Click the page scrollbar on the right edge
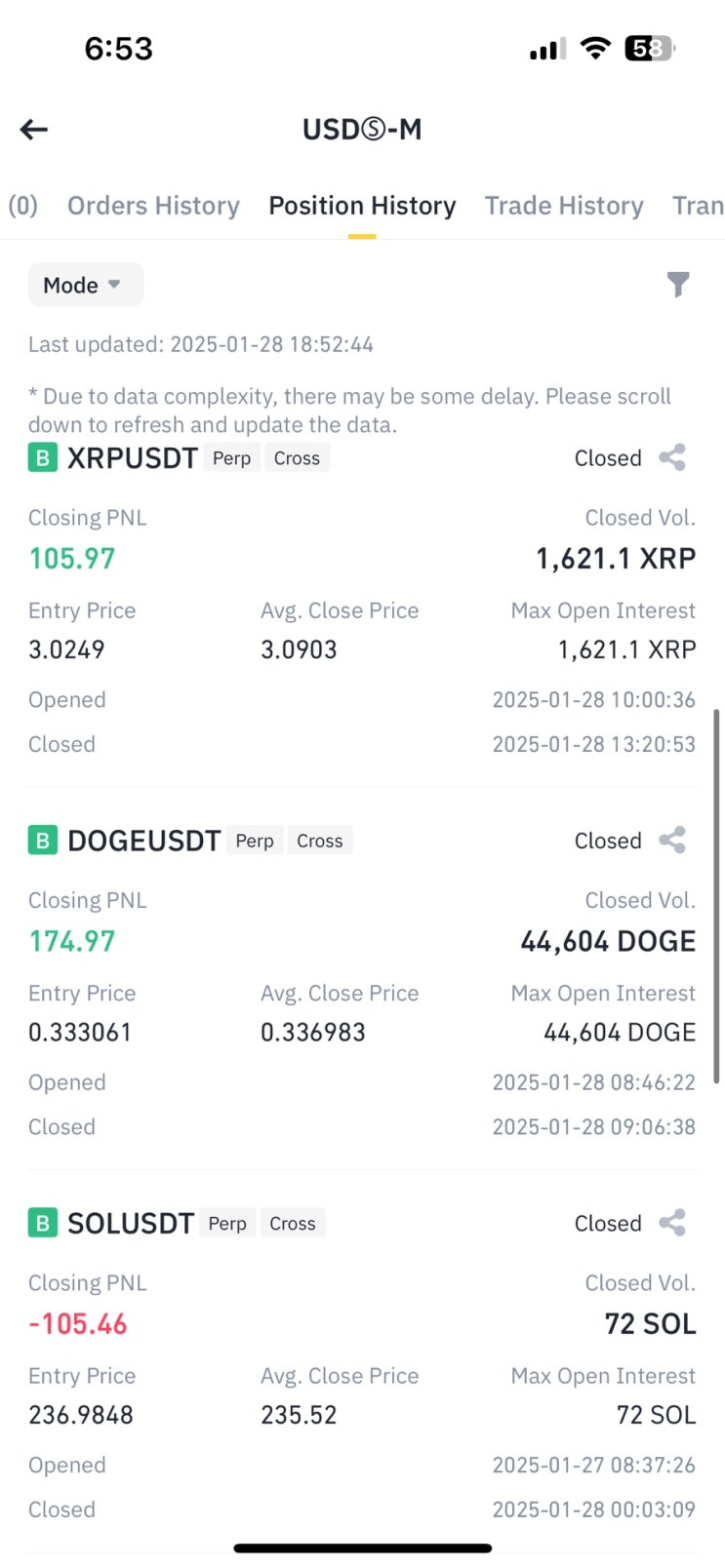 coord(716,895)
